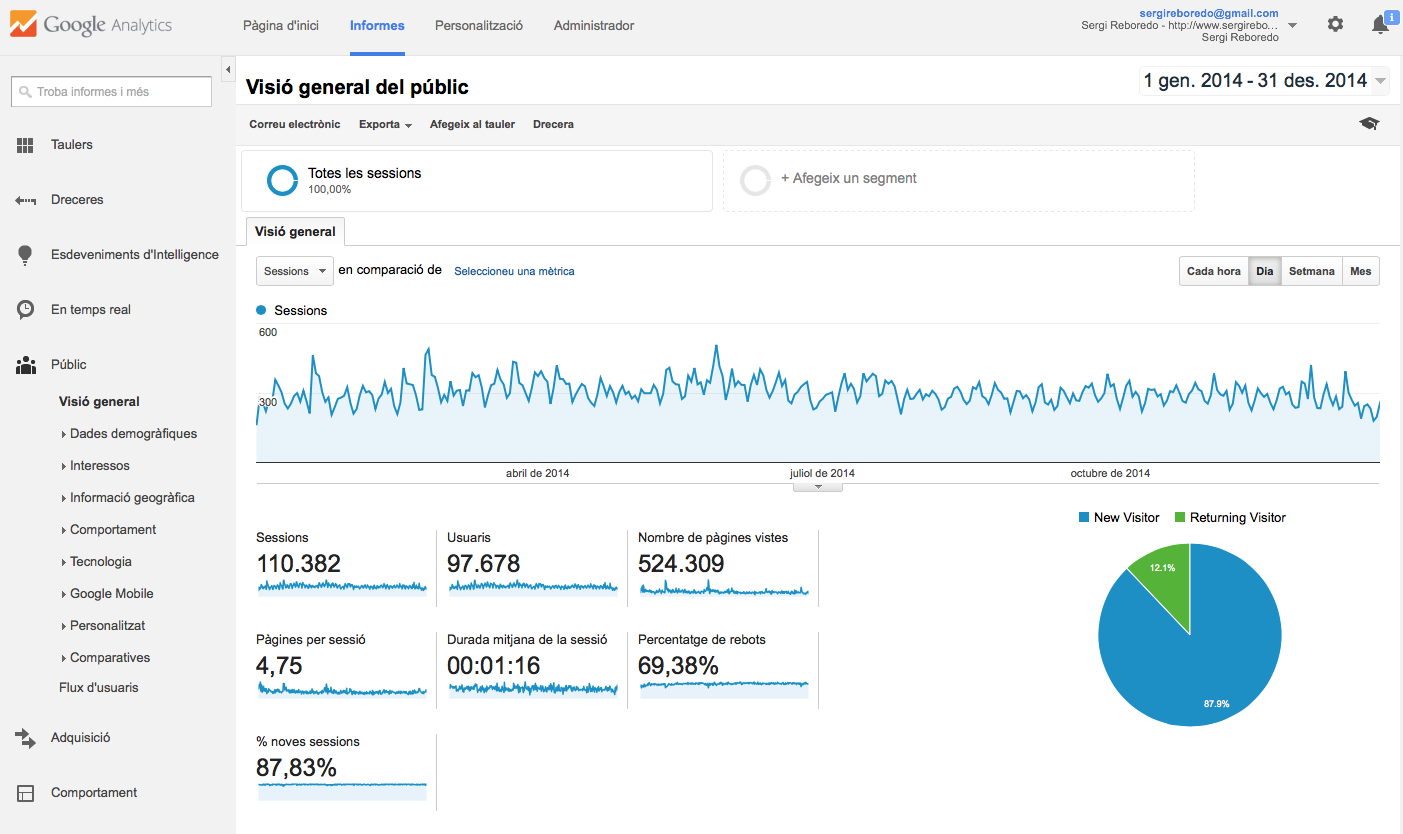Viewport: 1403px width, 834px height.
Task: Click the graduation cap education icon
Action: click(x=1369, y=124)
